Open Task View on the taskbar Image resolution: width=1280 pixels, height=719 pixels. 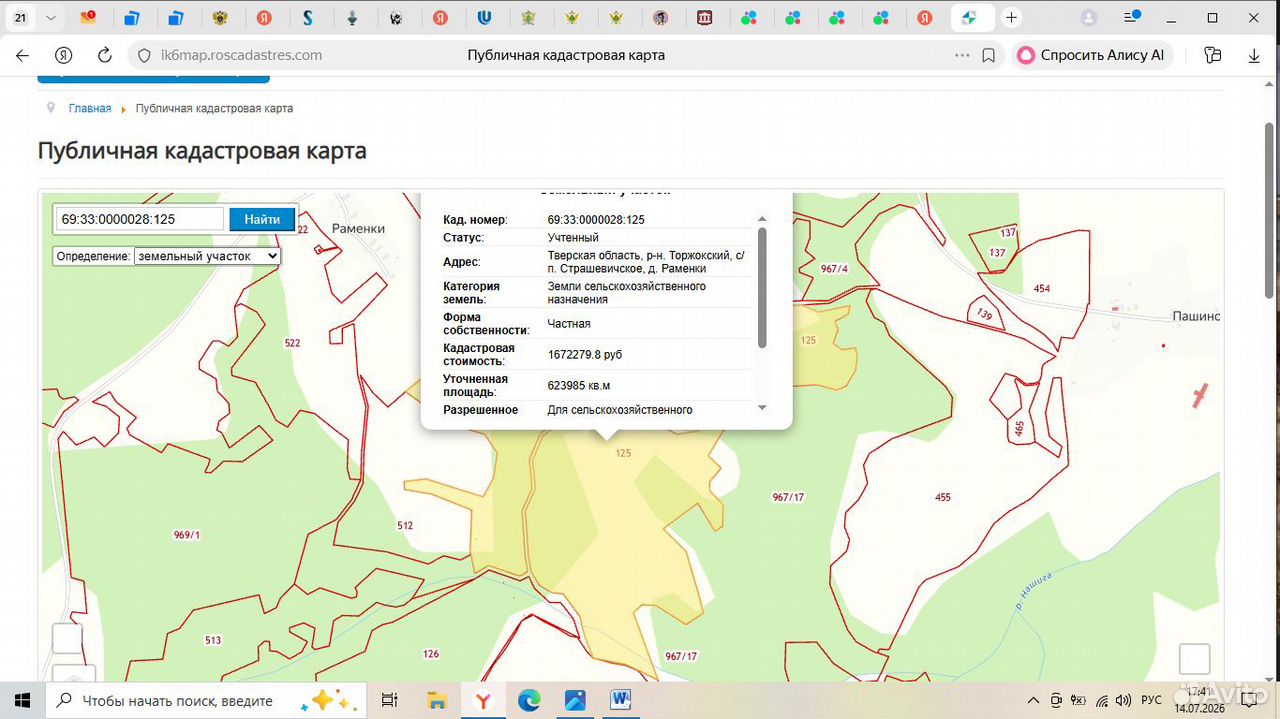[x=390, y=701]
